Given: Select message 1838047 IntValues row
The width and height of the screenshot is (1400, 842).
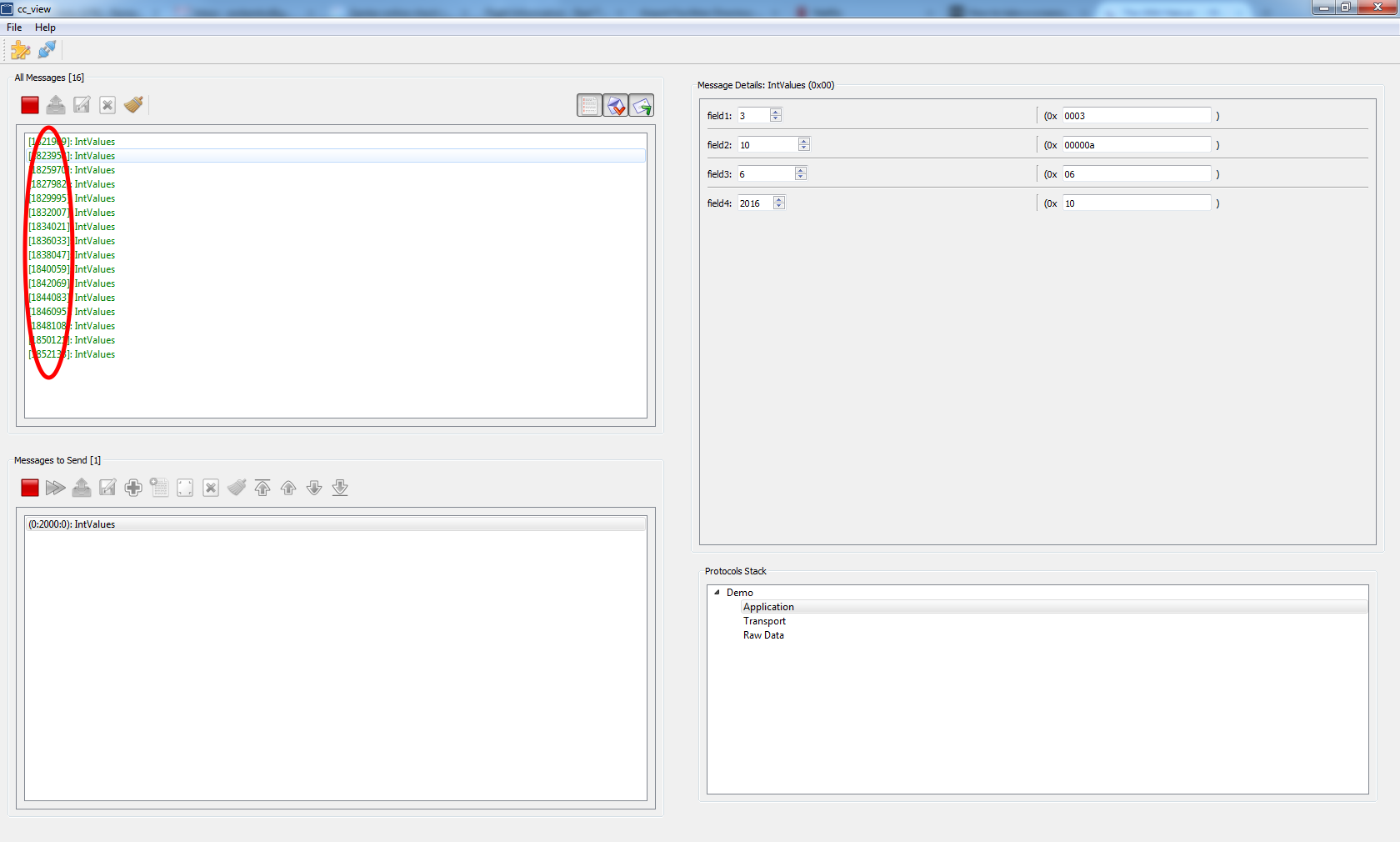Looking at the screenshot, I should point(336,255).
